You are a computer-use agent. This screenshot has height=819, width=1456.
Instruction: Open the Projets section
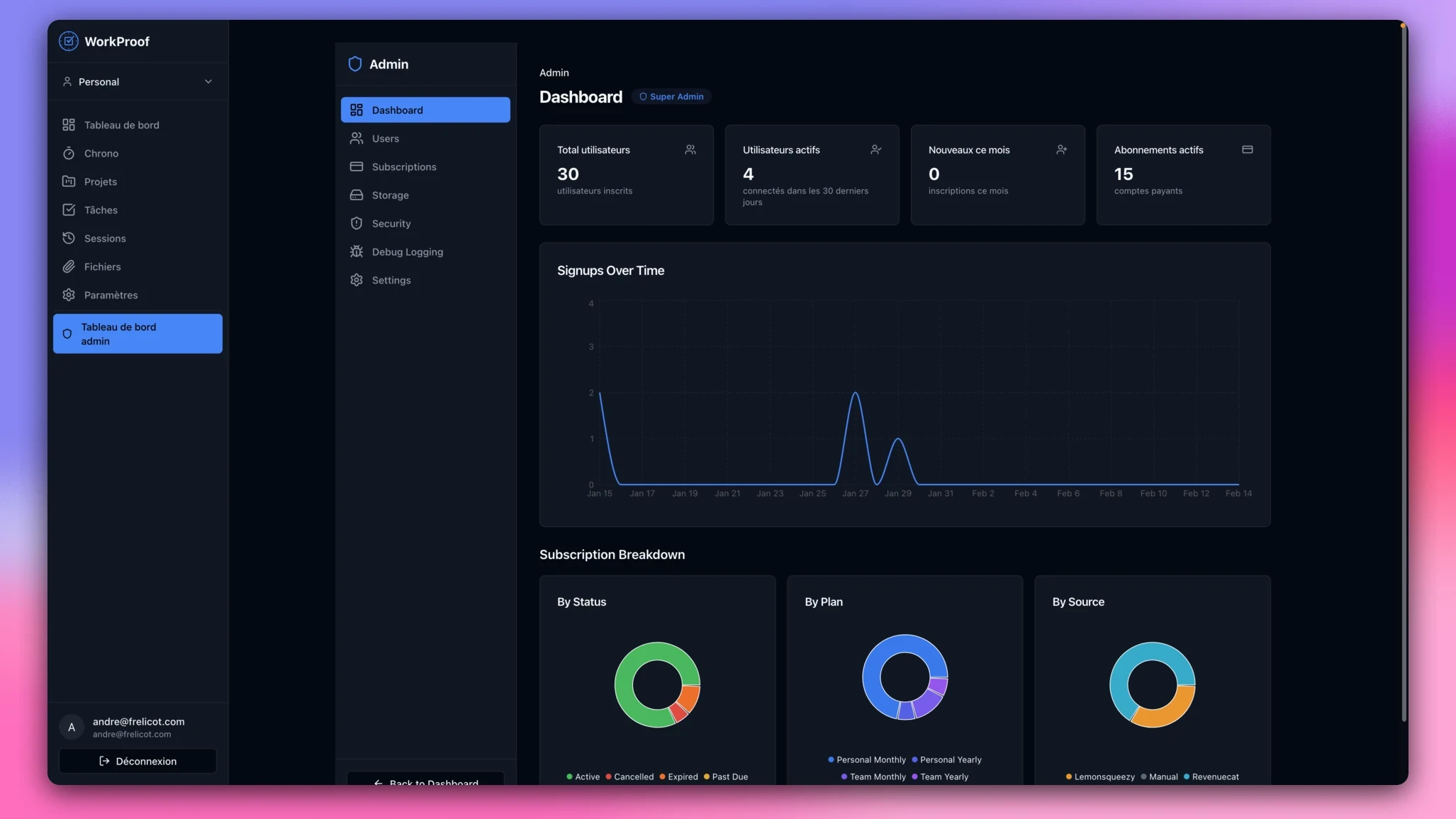pyautogui.click(x=138, y=181)
